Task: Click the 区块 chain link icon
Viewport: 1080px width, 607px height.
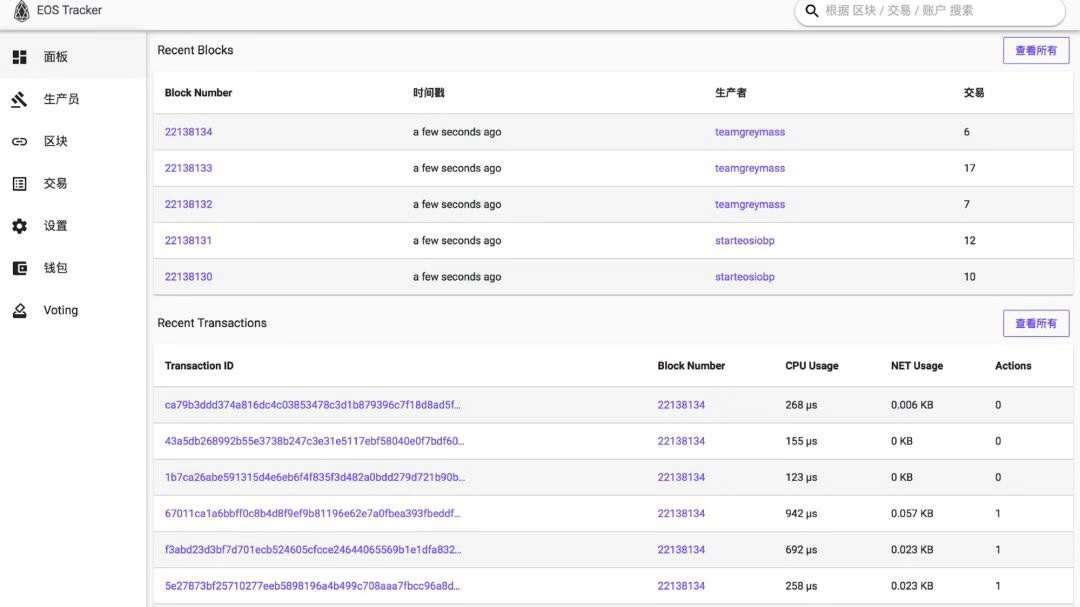Action: click(19, 141)
